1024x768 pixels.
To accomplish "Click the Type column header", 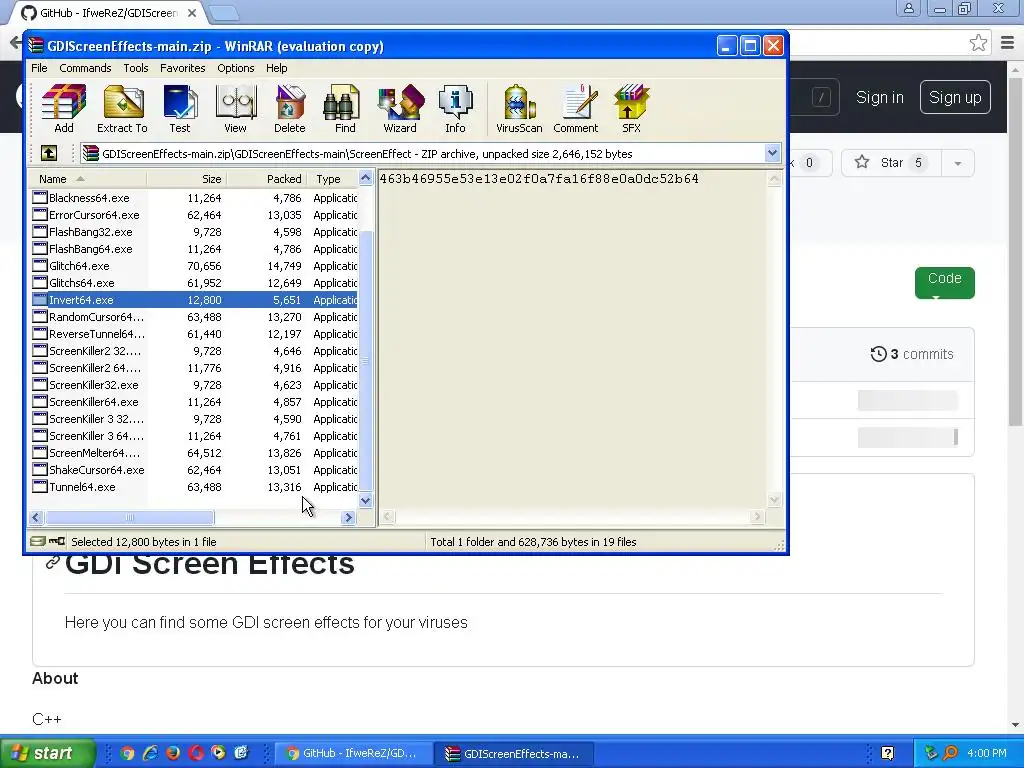I will pyautogui.click(x=332, y=179).
